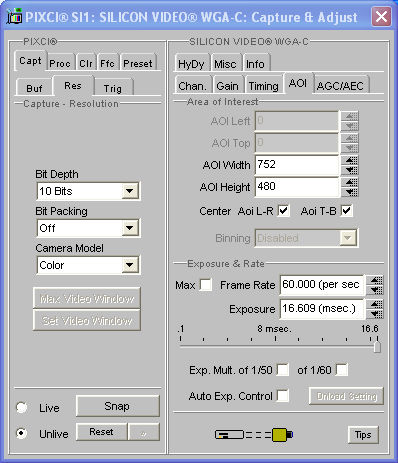
Task: Open the Bit Depth dropdown
Action: coord(130,191)
